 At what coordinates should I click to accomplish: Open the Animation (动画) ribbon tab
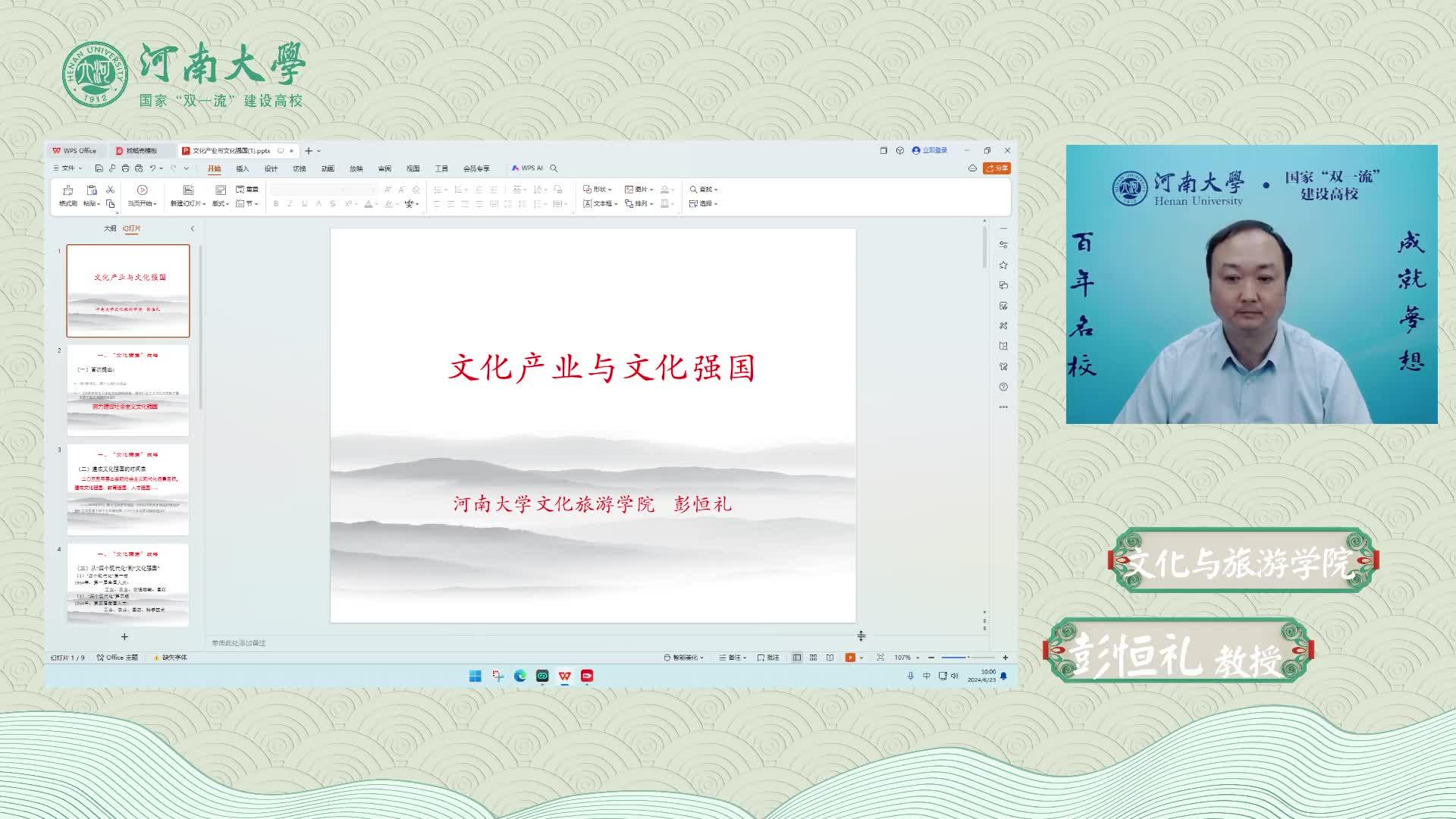point(328,168)
